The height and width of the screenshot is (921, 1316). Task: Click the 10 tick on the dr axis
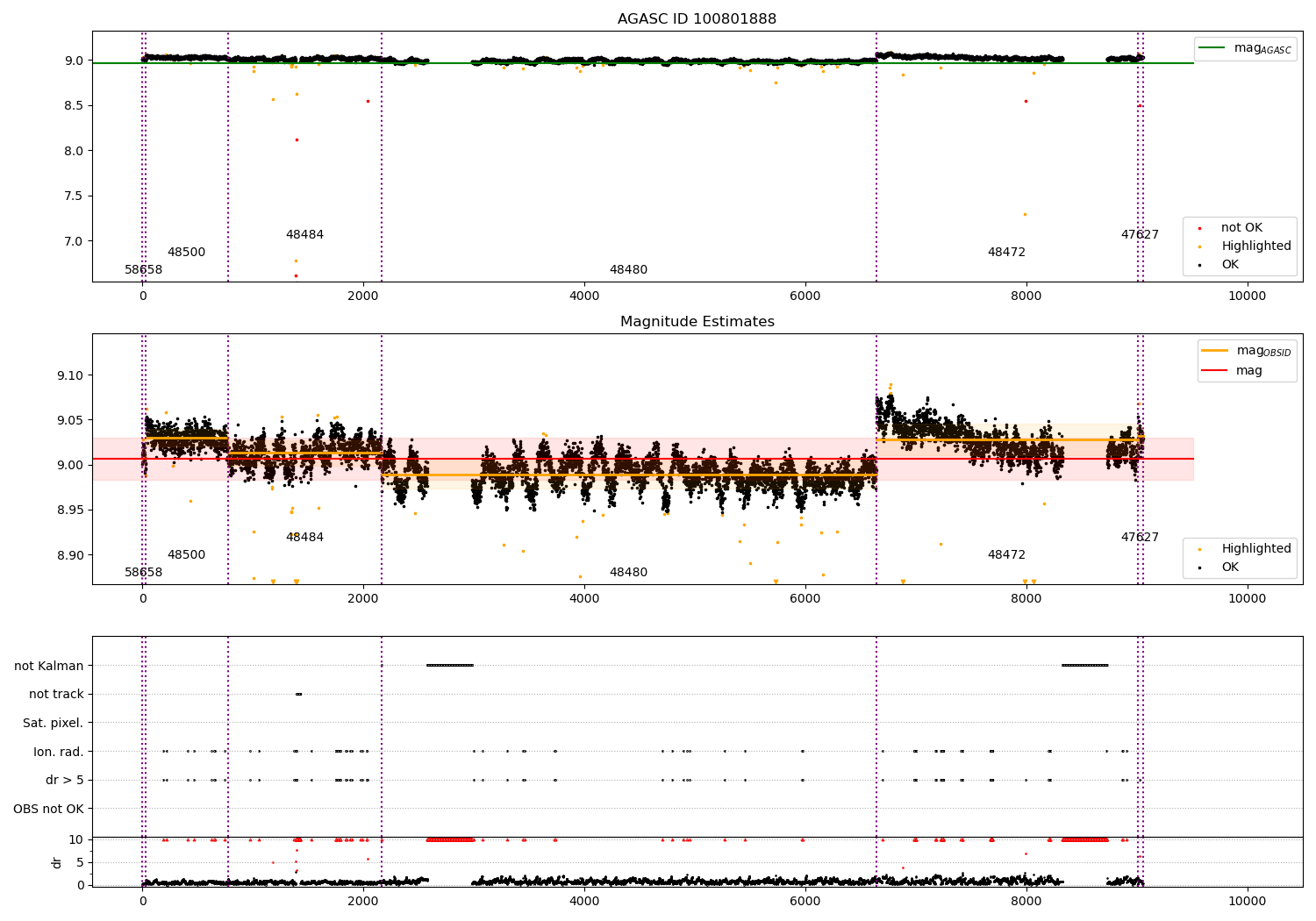click(x=76, y=840)
